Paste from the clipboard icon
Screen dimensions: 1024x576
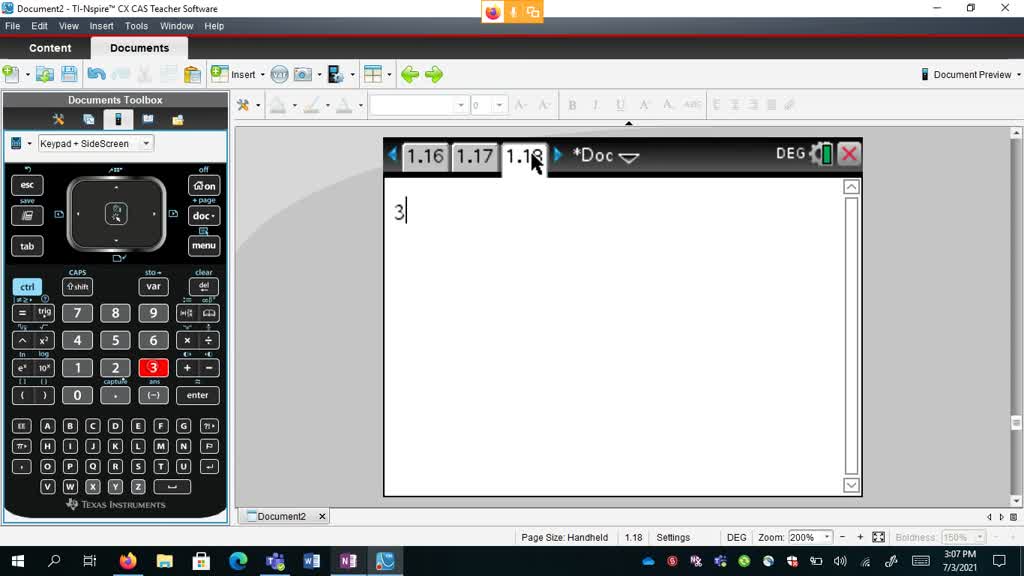(192, 74)
